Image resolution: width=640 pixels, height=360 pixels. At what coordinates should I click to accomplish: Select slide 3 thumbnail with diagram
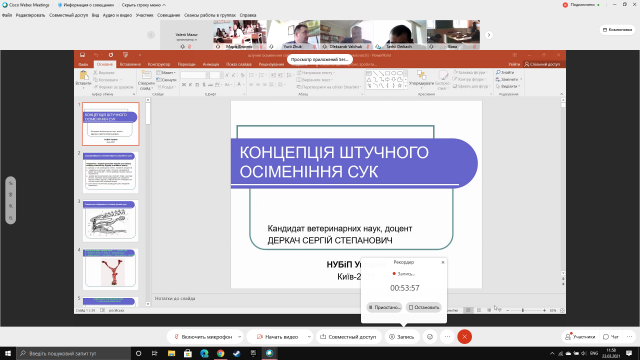[110, 220]
